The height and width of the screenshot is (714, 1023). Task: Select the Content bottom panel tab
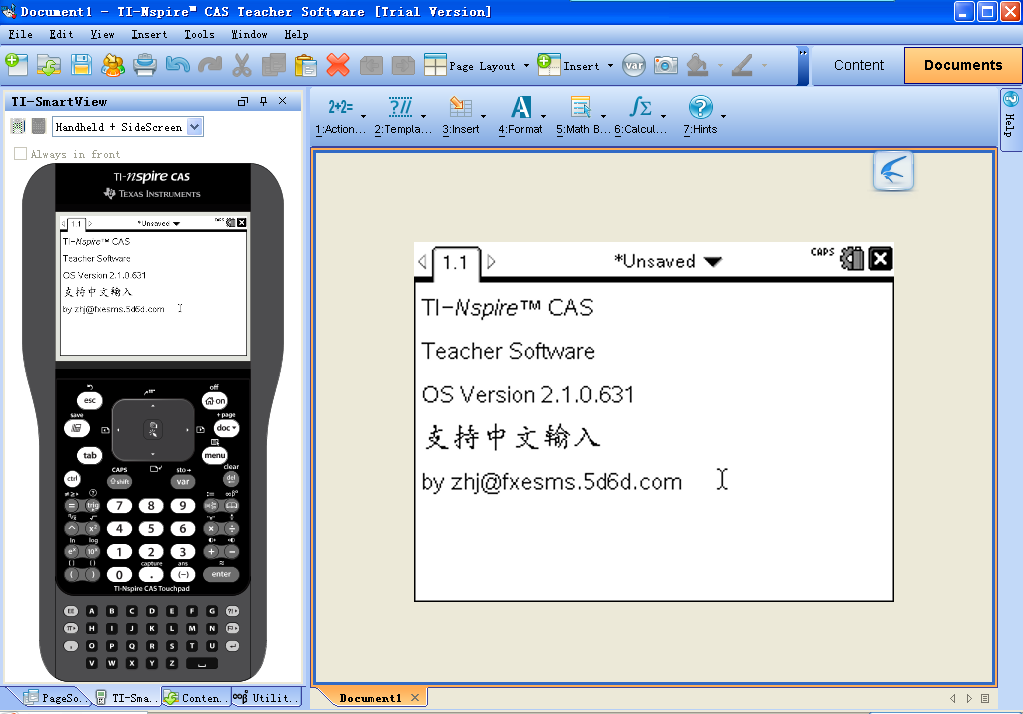tap(194, 698)
